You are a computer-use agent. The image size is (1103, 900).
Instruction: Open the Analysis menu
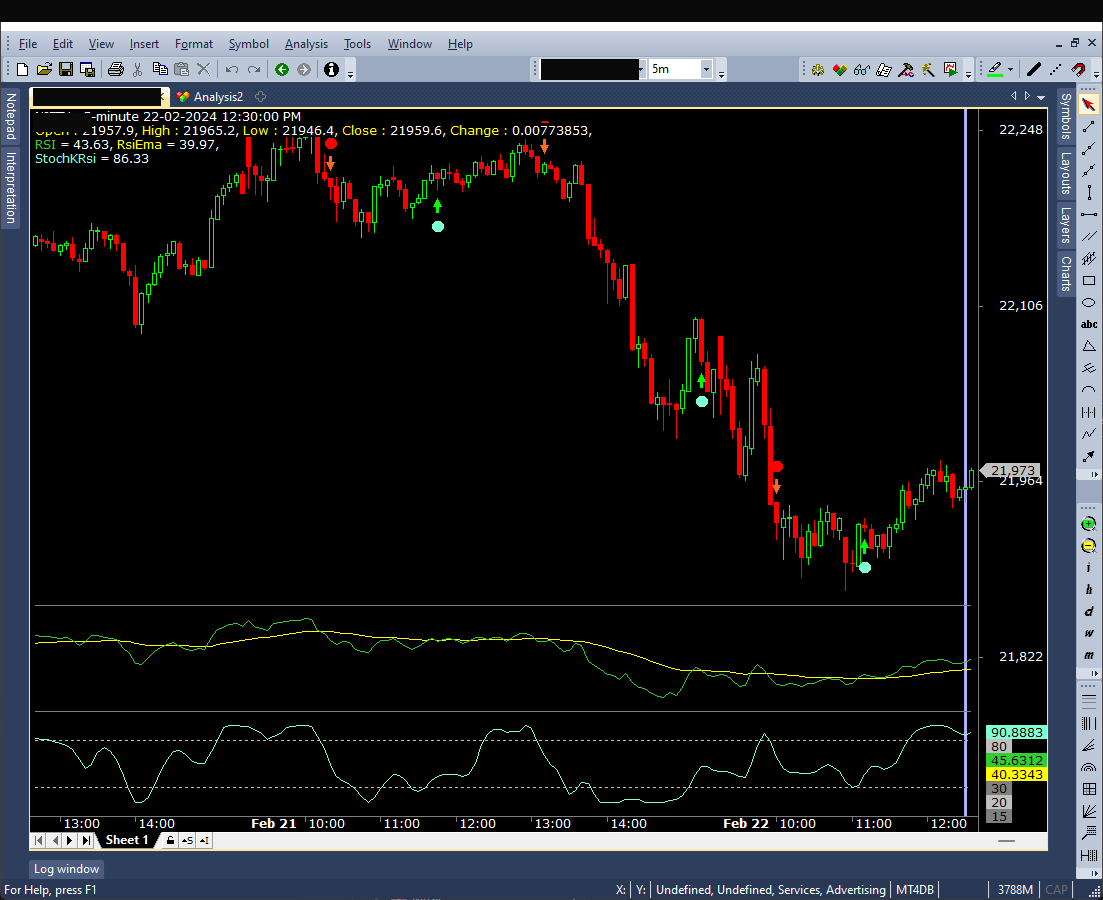tap(306, 44)
